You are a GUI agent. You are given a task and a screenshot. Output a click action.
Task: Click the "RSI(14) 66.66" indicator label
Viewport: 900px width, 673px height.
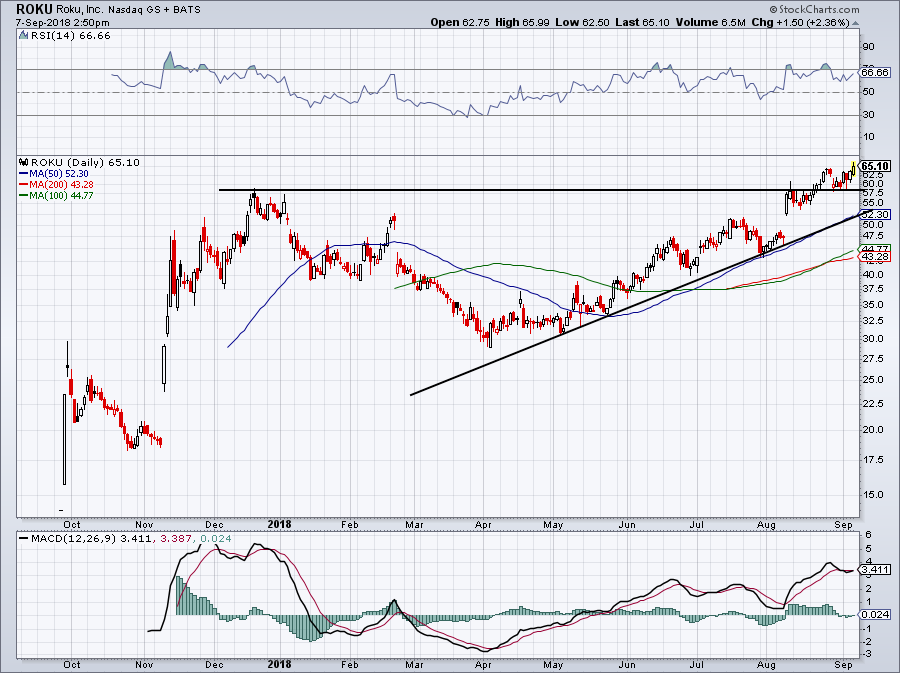[70, 36]
